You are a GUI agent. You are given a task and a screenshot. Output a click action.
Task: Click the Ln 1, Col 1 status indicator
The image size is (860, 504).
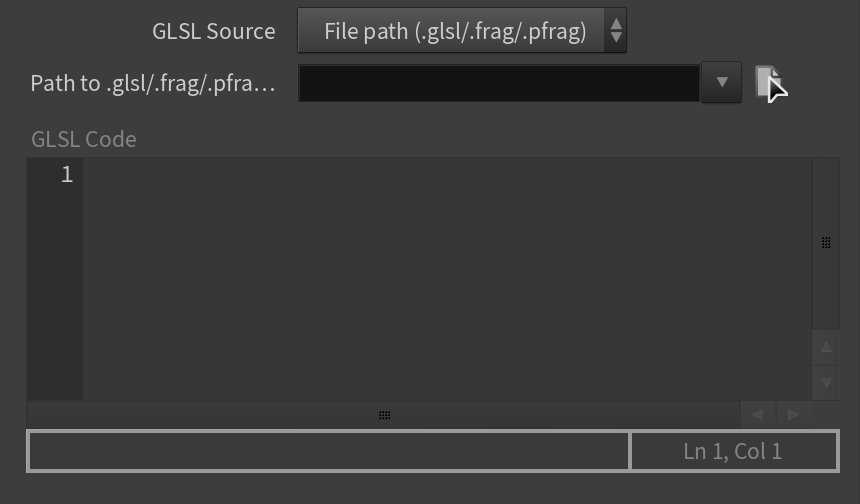point(733,451)
